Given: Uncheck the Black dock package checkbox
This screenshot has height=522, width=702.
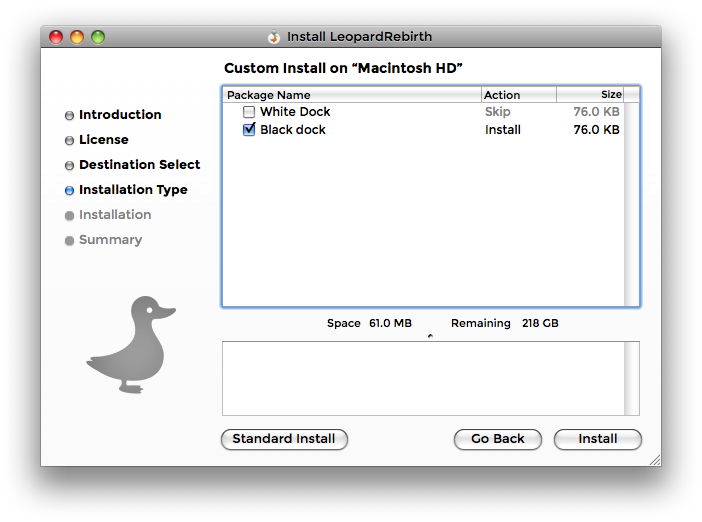Looking at the screenshot, I should pos(248,130).
